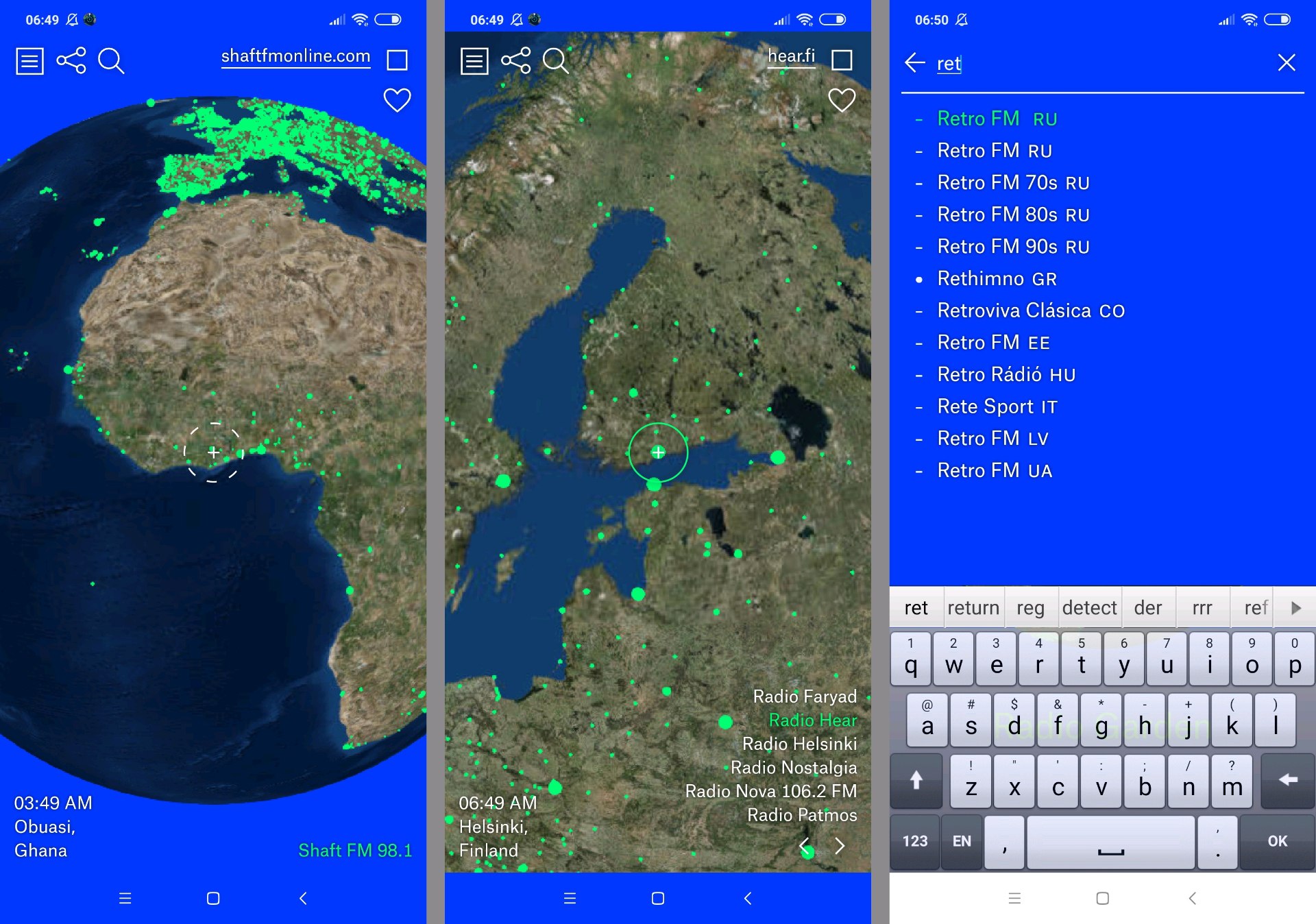Select Radio Nostalgia station
The image size is (1316, 924).
tap(794, 768)
